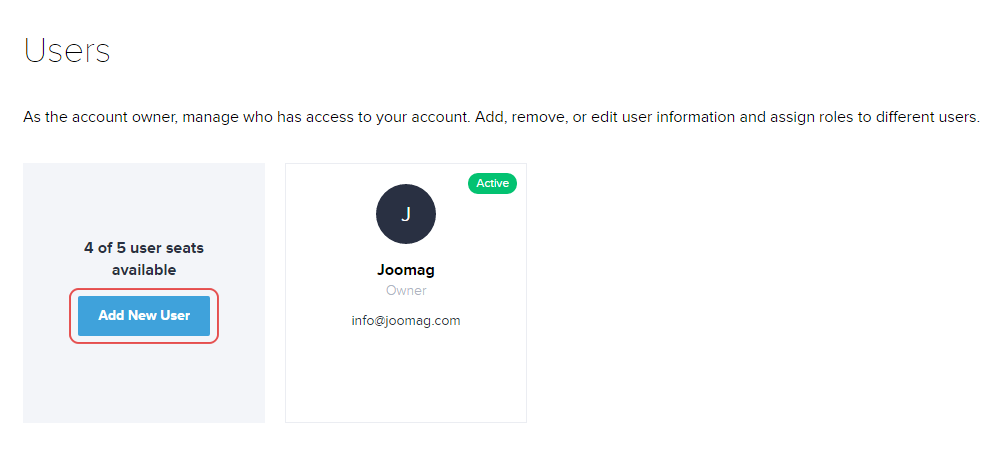
Task: Click the sentence starting "As the account owner"
Action: click(x=245, y=117)
